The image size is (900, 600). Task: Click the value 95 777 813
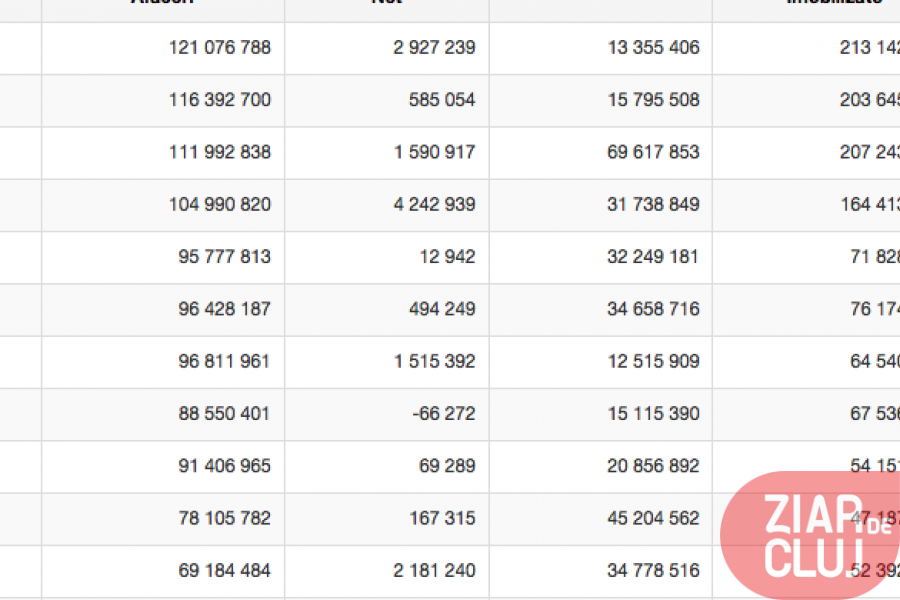tap(224, 257)
